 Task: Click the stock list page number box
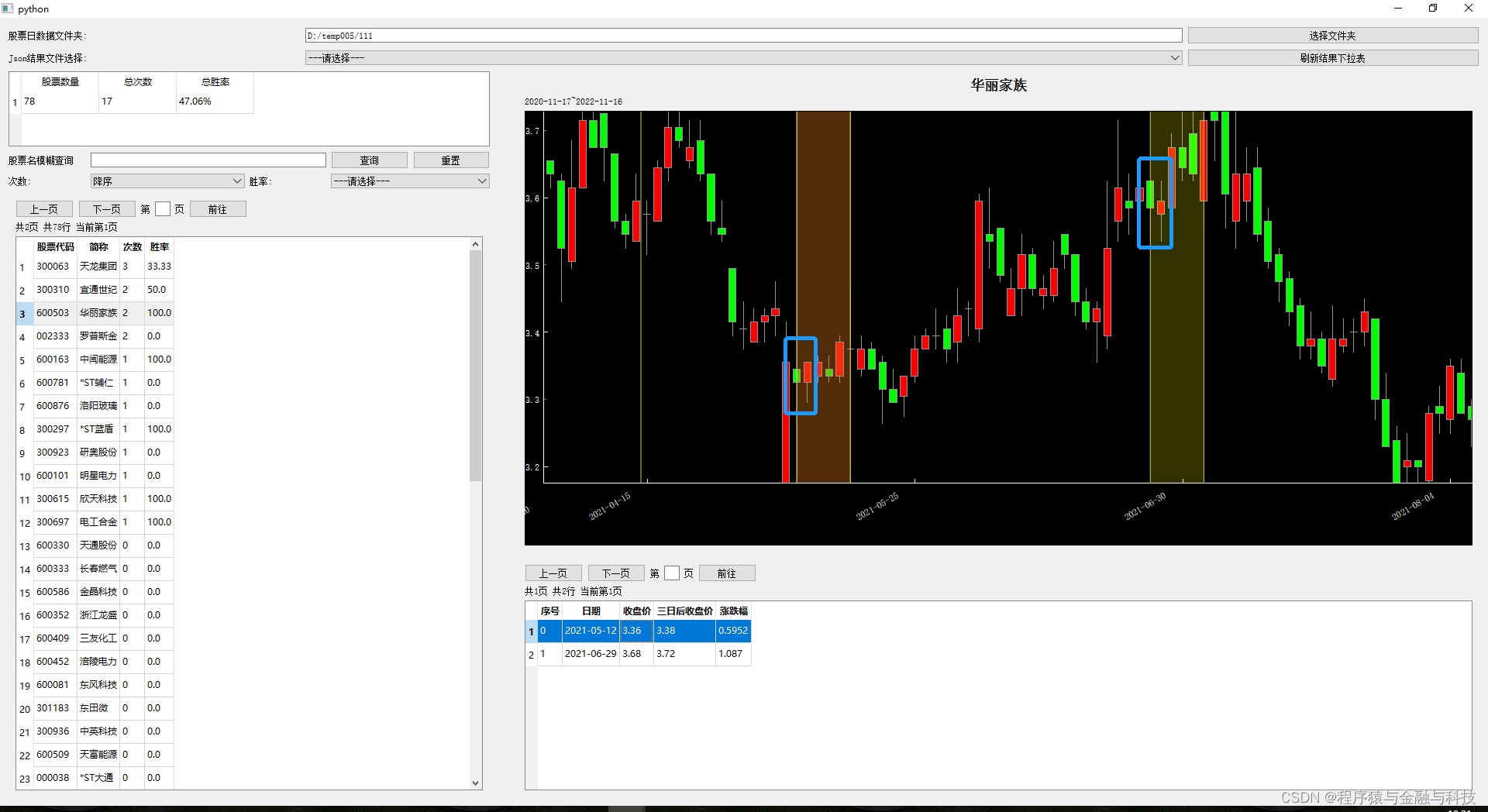163,209
